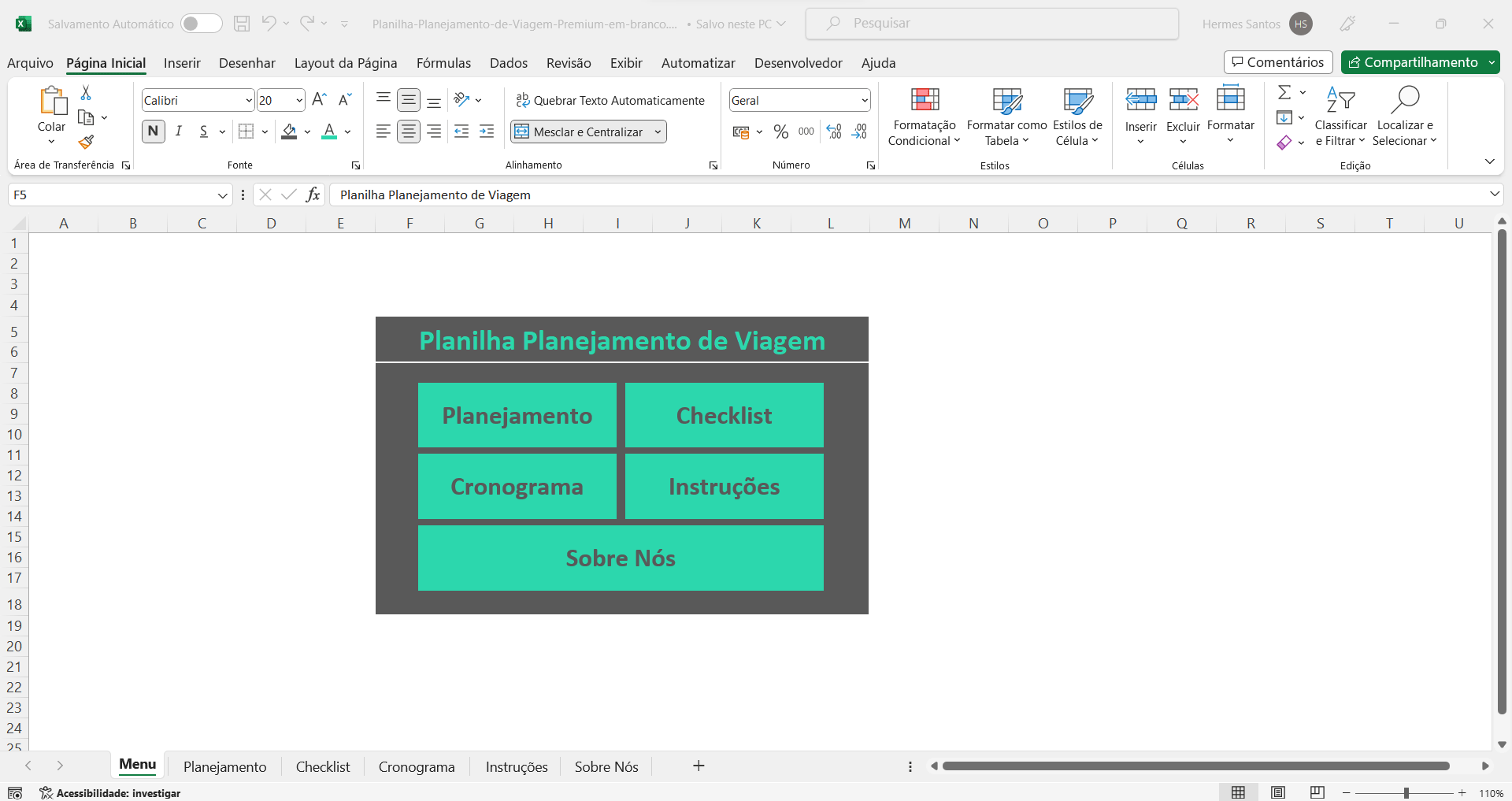Image resolution: width=1512 pixels, height=801 pixels.
Task: Click the formula bar text
Action: point(435,195)
